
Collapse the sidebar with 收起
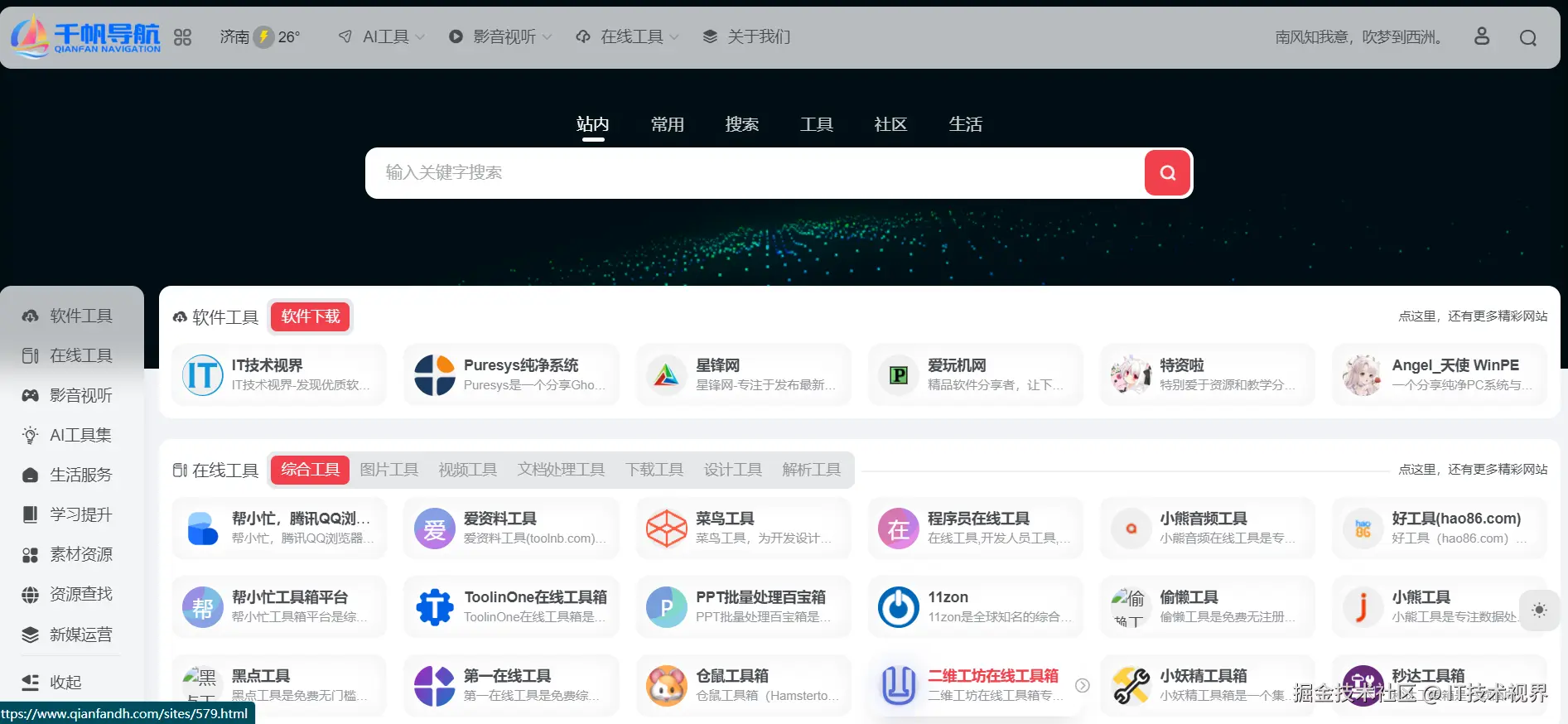pos(52,682)
